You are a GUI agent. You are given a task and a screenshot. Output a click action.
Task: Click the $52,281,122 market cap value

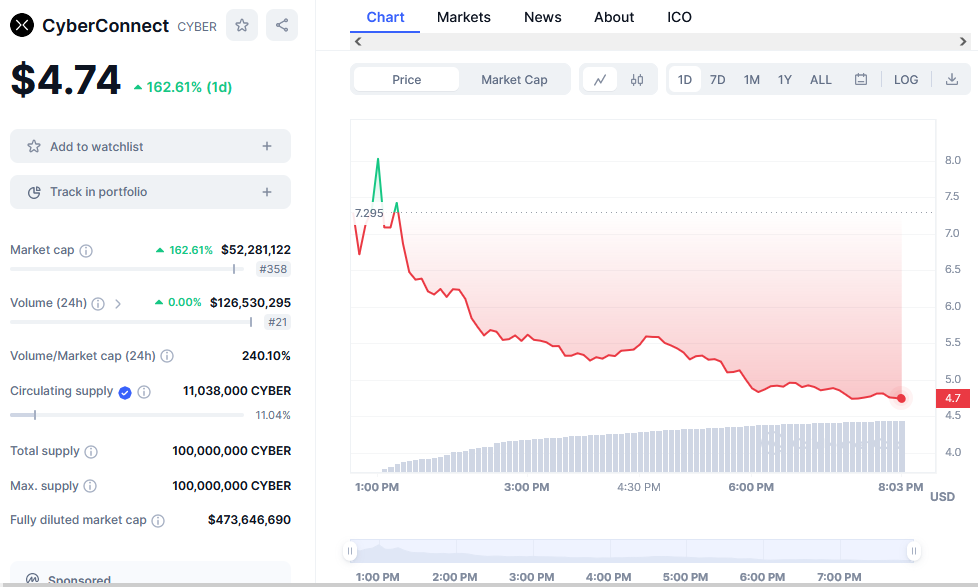256,250
